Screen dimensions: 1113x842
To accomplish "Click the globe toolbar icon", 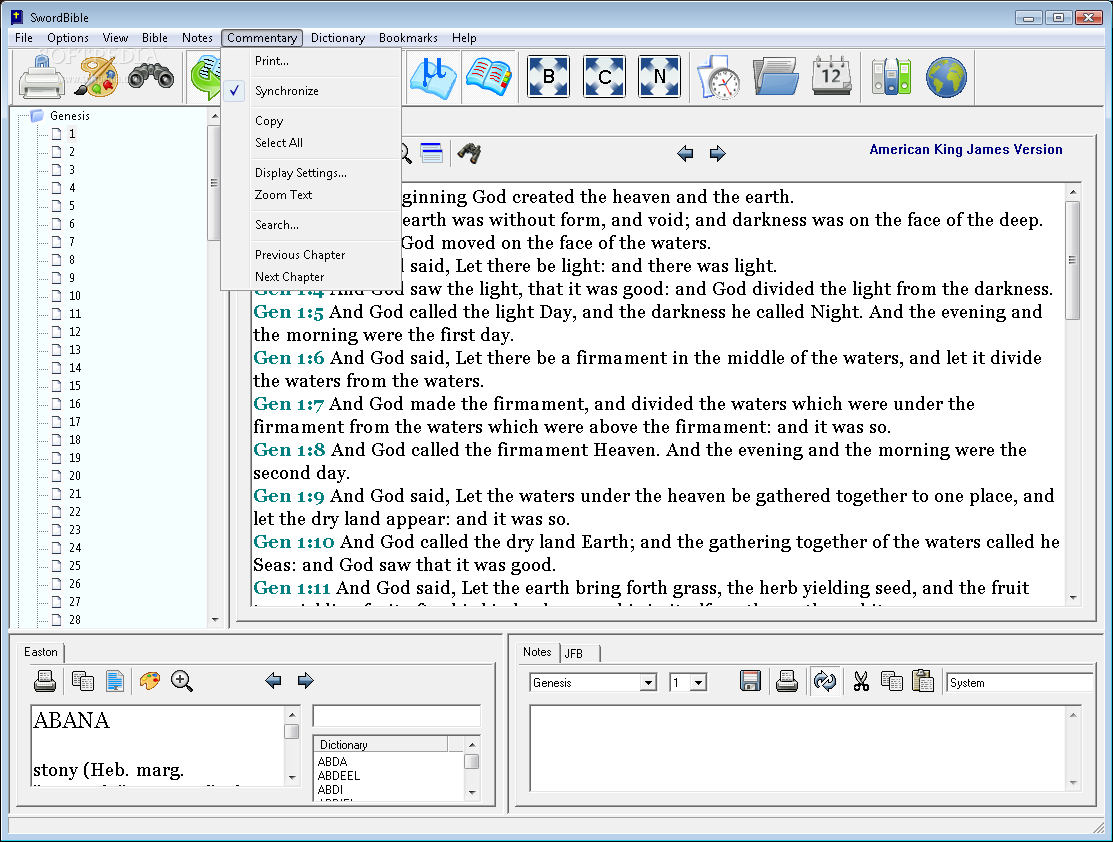I will (x=946, y=77).
